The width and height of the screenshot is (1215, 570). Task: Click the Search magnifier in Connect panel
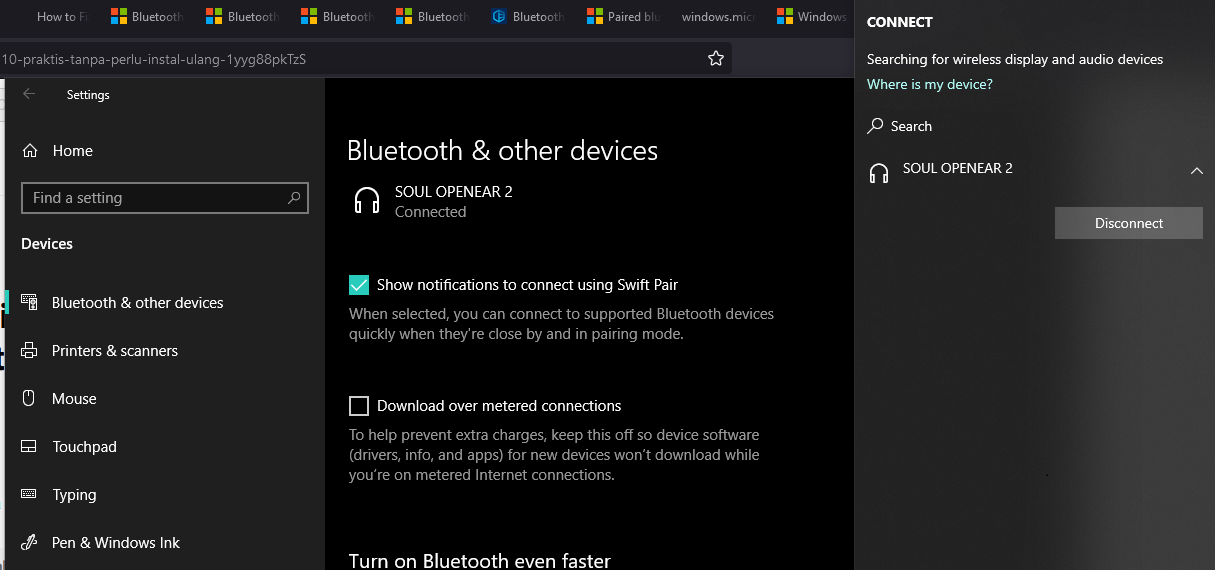875,126
